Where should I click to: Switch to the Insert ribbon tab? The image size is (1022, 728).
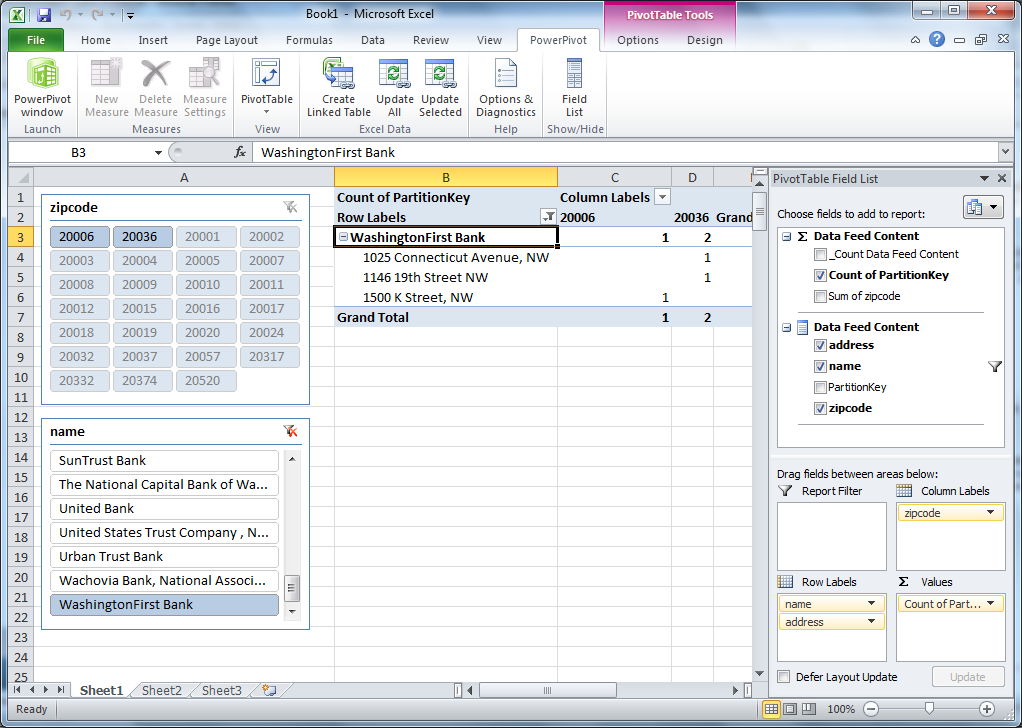pyautogui.click(x=153, y=40)
